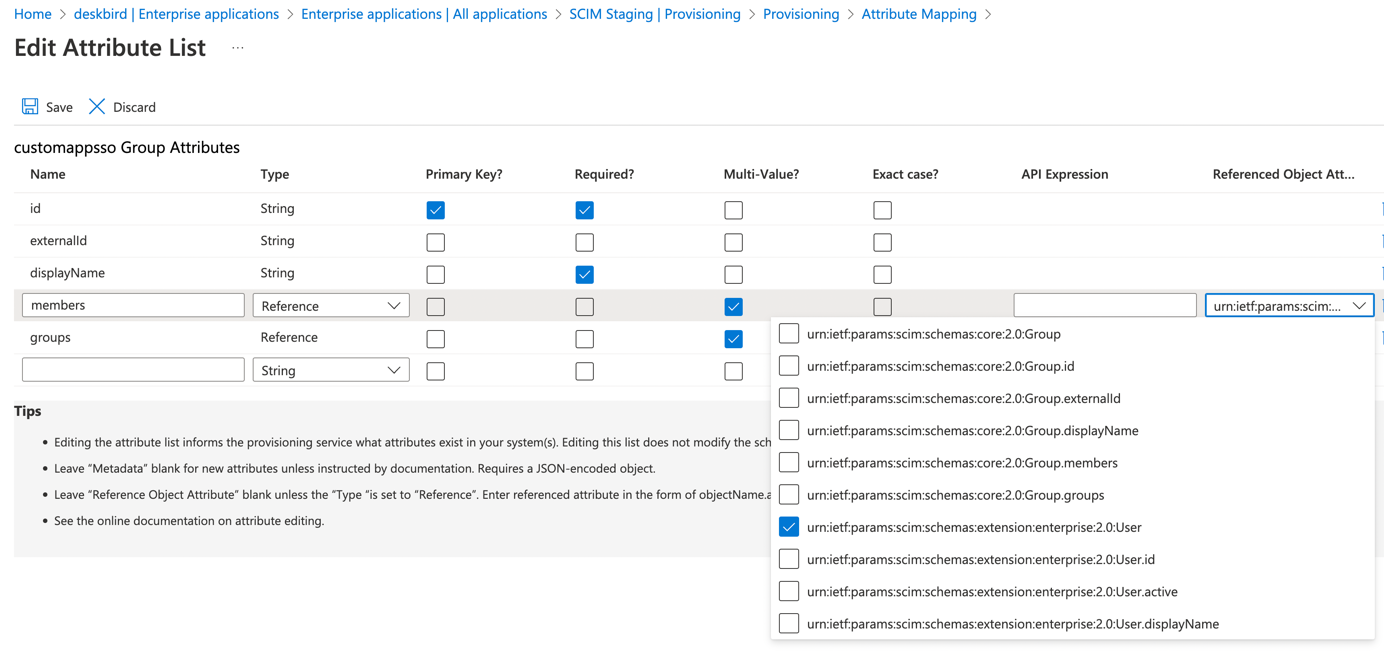Open Attribute Mapping breadcrumb link

(x=918, y=14)
